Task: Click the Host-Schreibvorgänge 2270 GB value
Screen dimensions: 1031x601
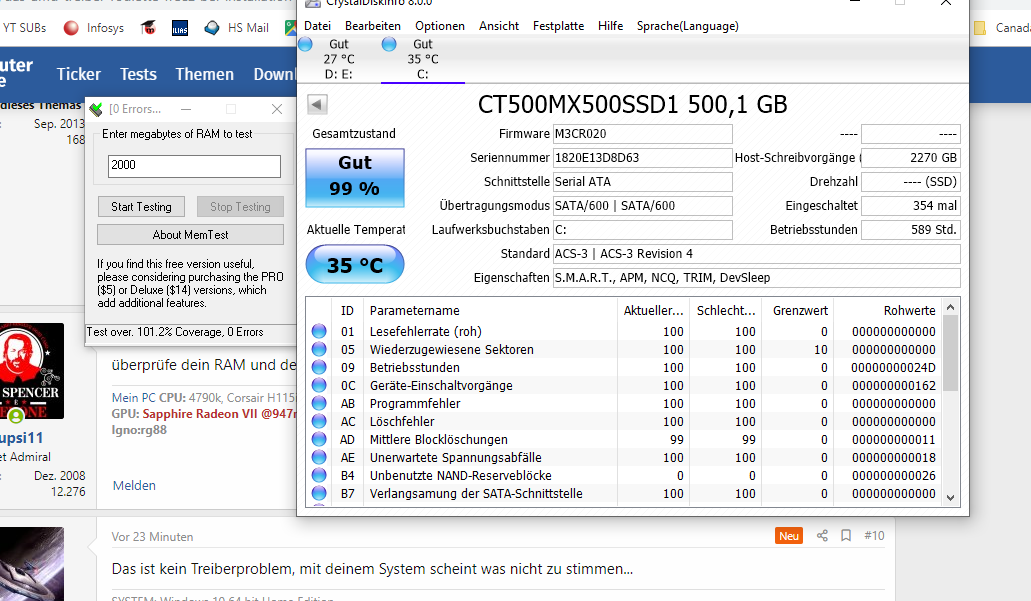Action: (911, 158)
